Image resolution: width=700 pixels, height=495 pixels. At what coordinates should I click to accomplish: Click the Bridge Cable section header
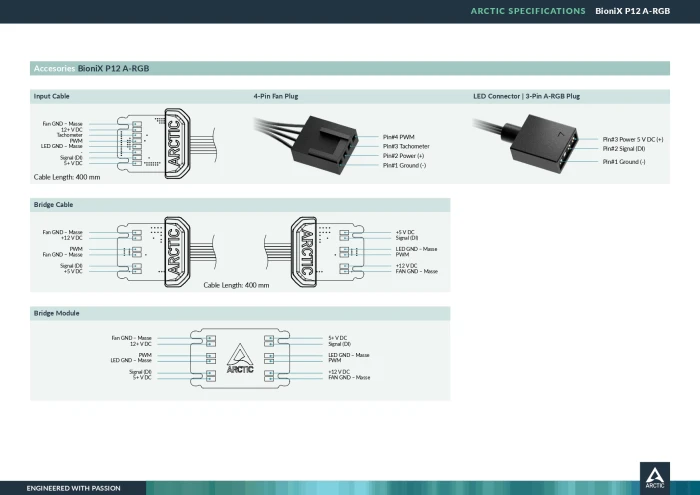[x=53, y=204]
